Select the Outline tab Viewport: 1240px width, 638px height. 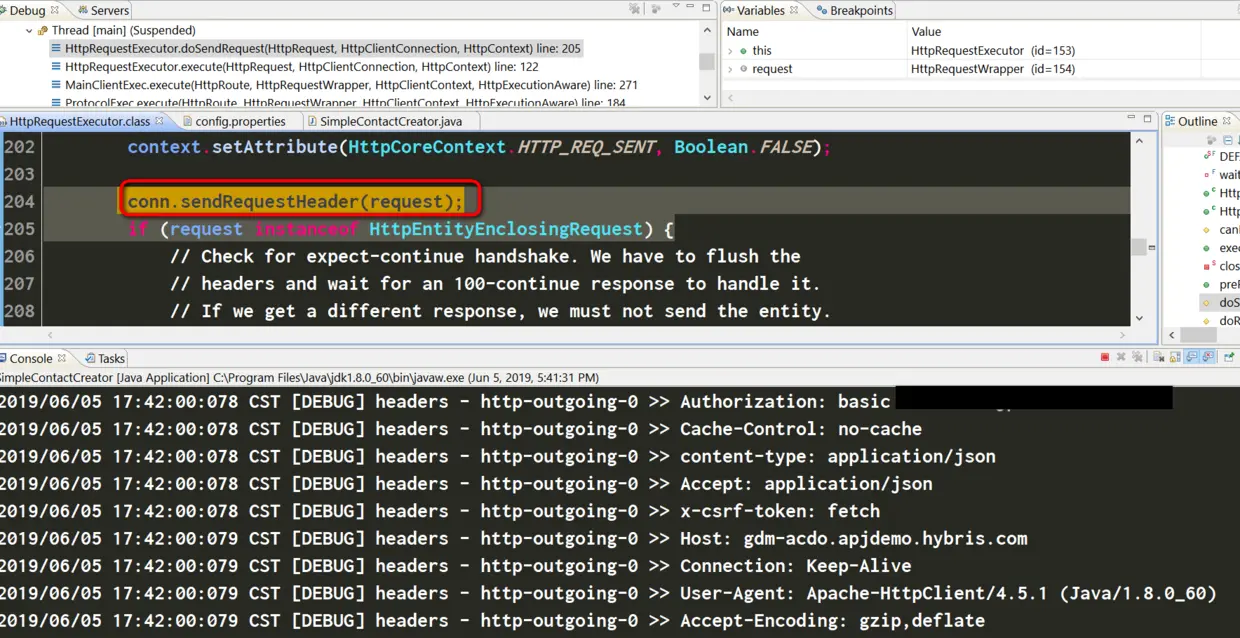(1197, 121)
